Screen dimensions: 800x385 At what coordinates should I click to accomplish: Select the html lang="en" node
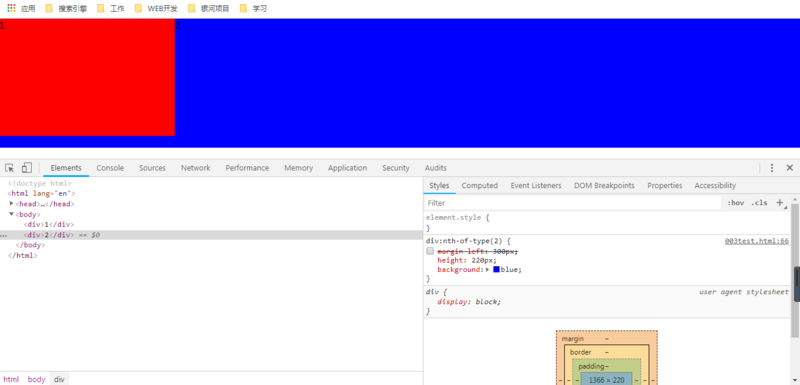(41, 193)
